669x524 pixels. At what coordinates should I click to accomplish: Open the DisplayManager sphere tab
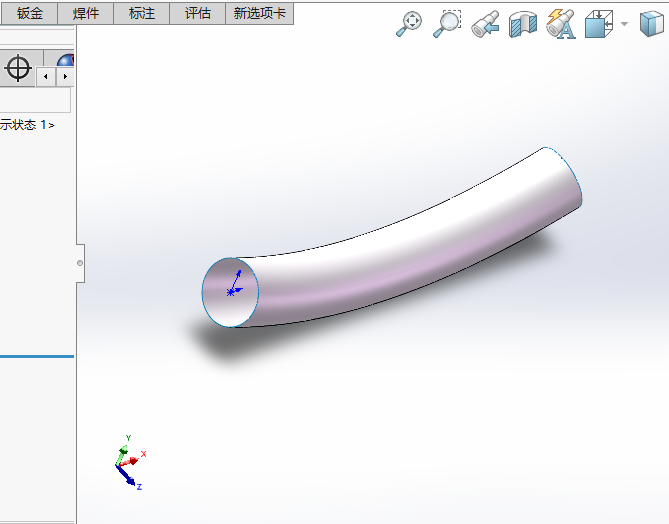[x=64, y=61]
